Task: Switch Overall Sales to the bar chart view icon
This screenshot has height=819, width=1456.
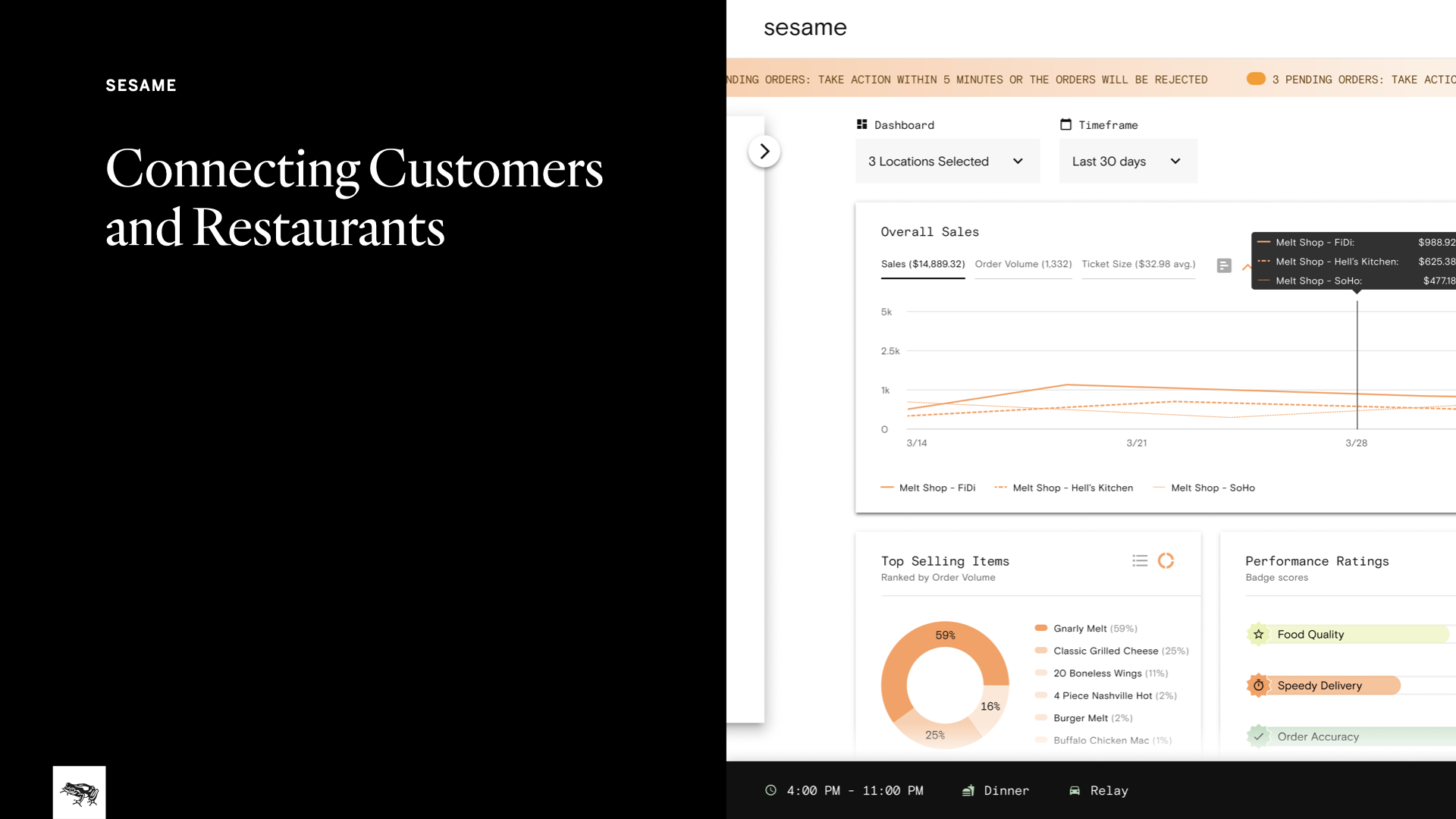Action: point(1223,265)
